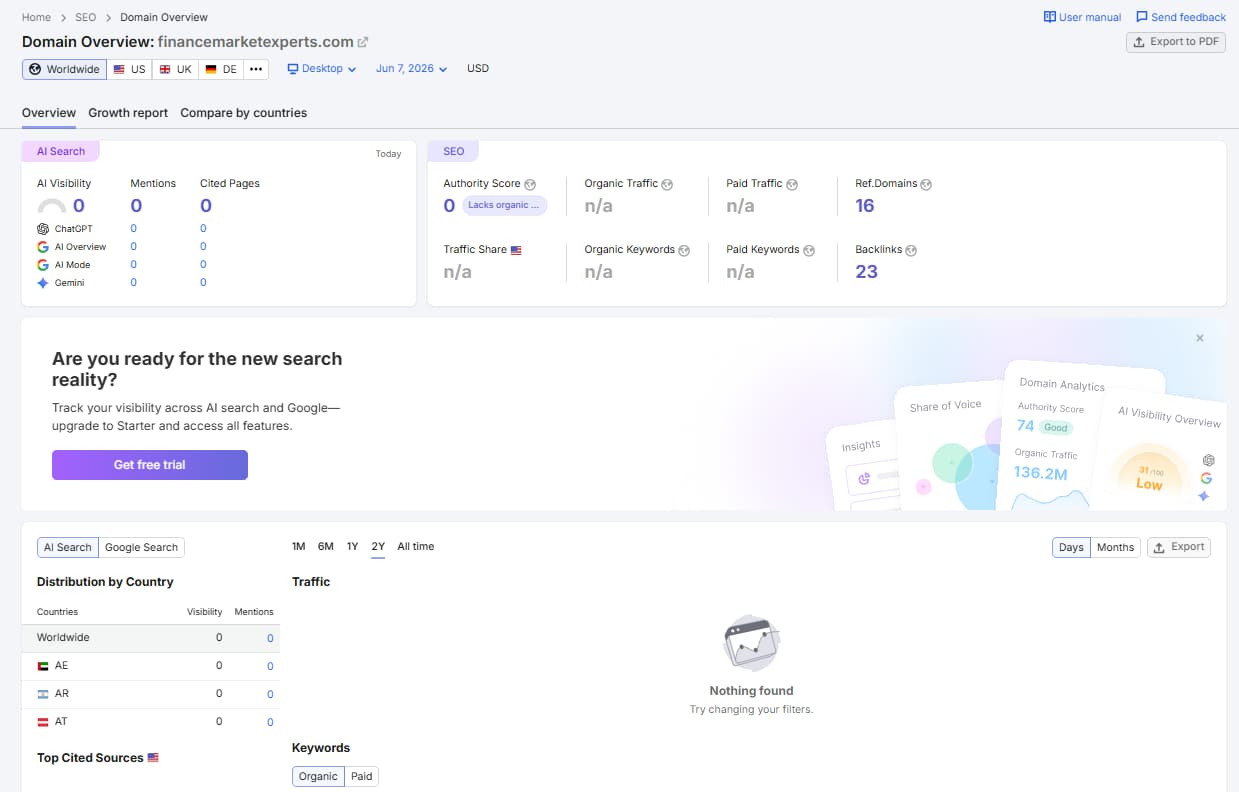Open the Jun 7, 2026 date dropdown
Viewport: 1239px width, 792px height.
click(x=411, y=69)
